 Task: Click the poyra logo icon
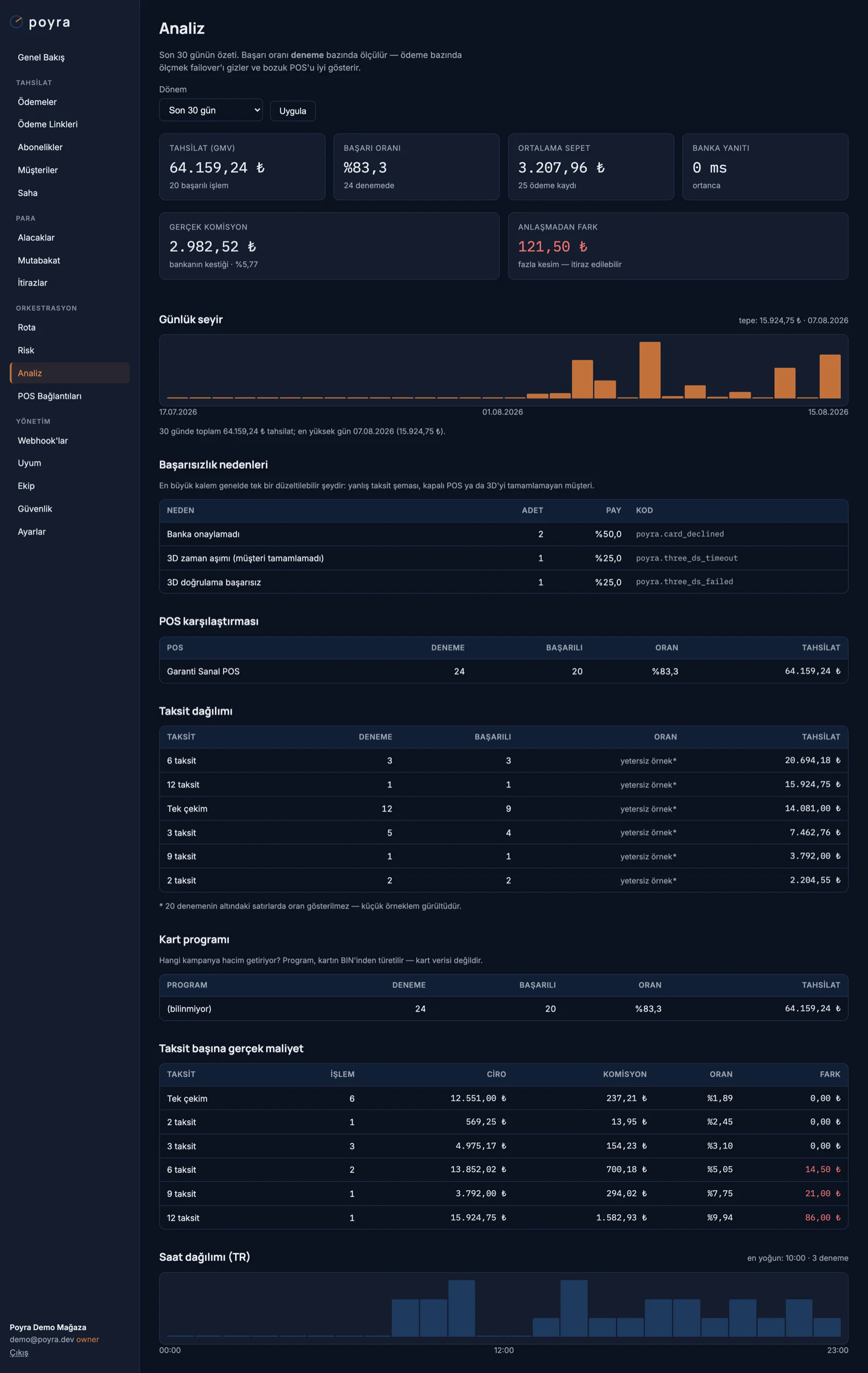tap(16, 22)
